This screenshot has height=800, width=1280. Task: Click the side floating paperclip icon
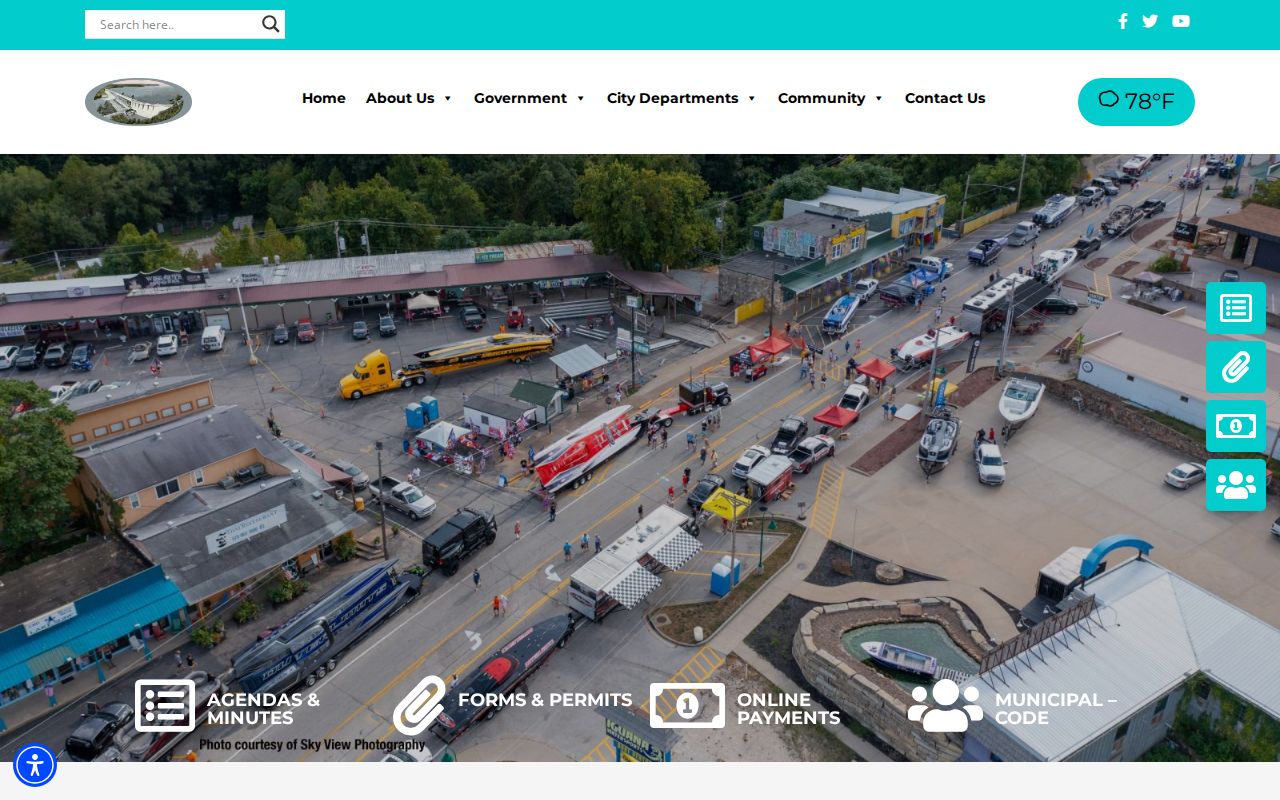coord(1236,367)
